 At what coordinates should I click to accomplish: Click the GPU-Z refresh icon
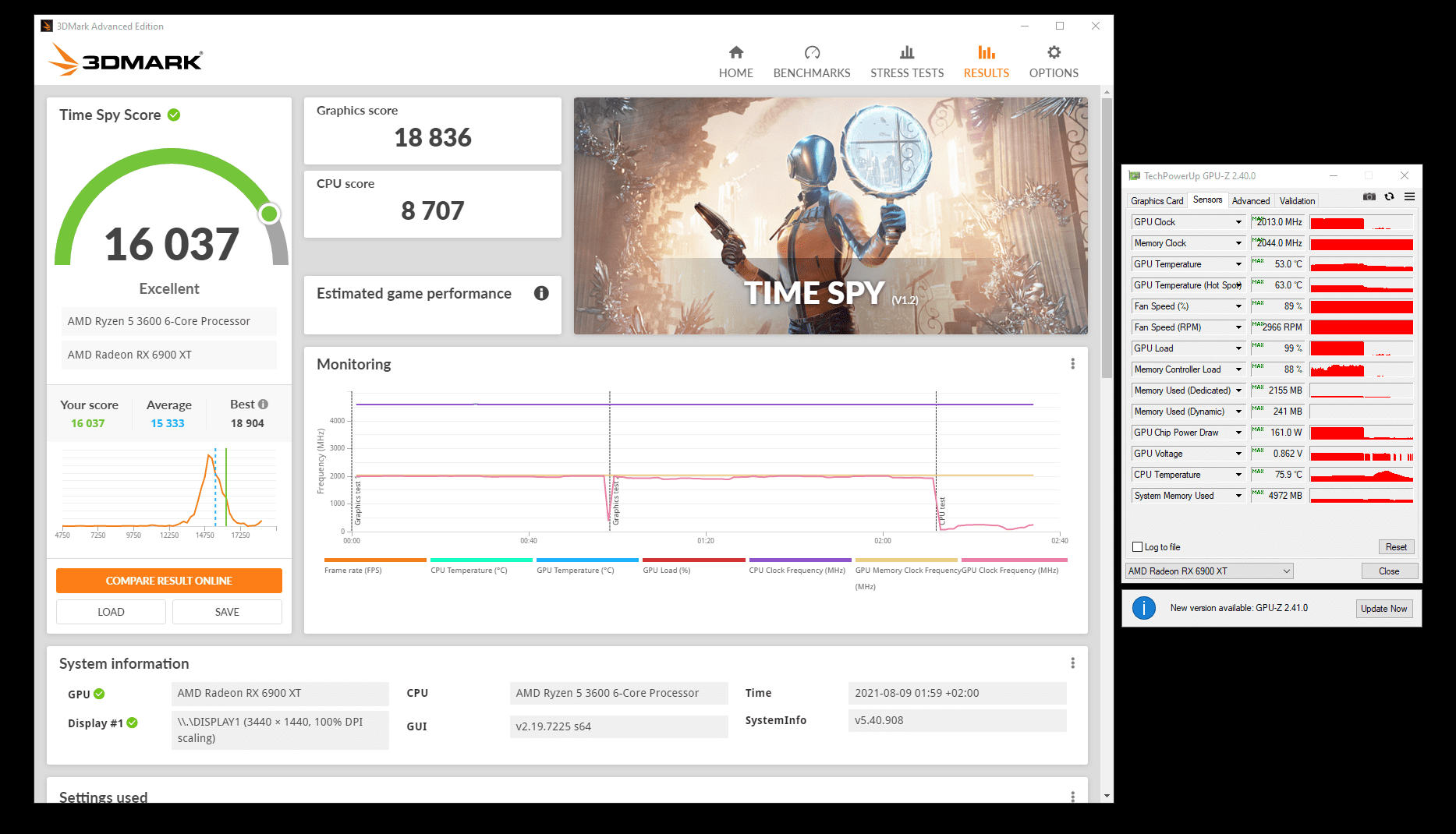(1389, 197)
